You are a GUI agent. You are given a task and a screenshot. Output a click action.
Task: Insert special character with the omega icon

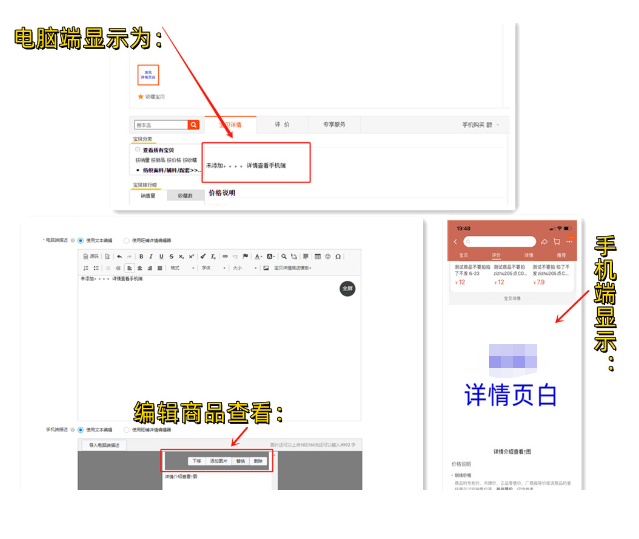338,256
